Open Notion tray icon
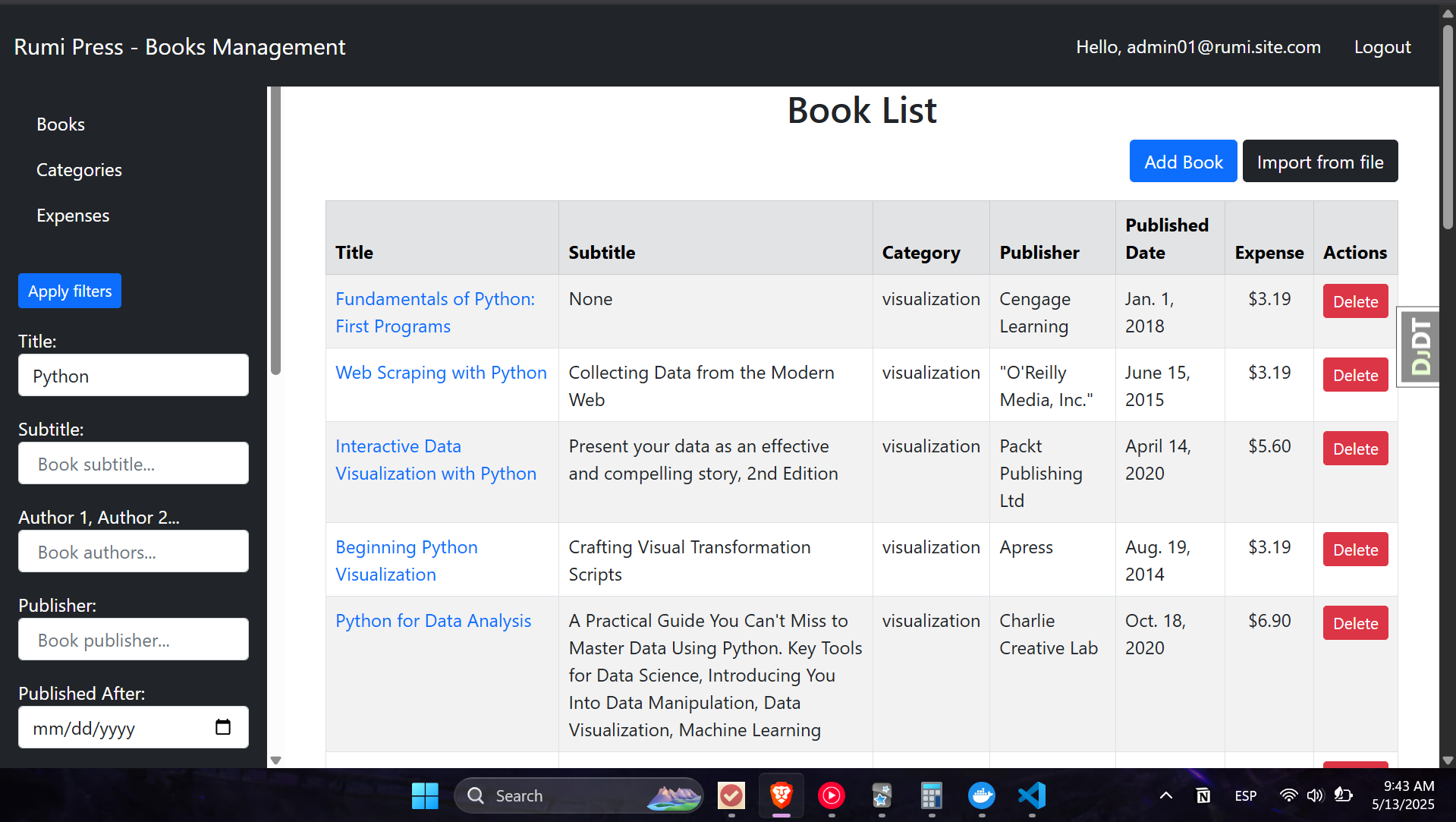This screenshot has width=1456, height=822. click(1203, 795)
